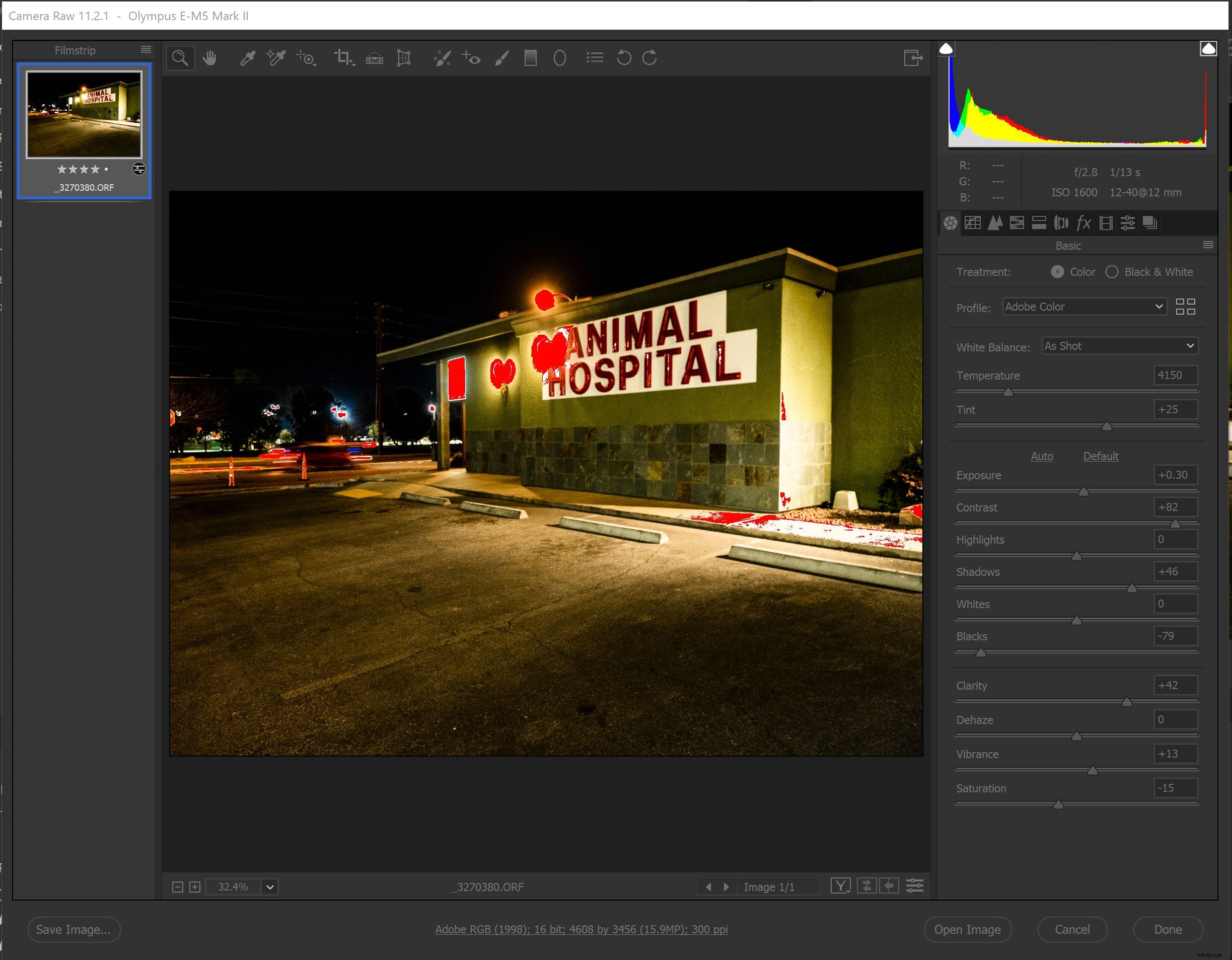Select the Zoom tool
1232x960 pixels.
pyautogui.click(x=180, y=57)
